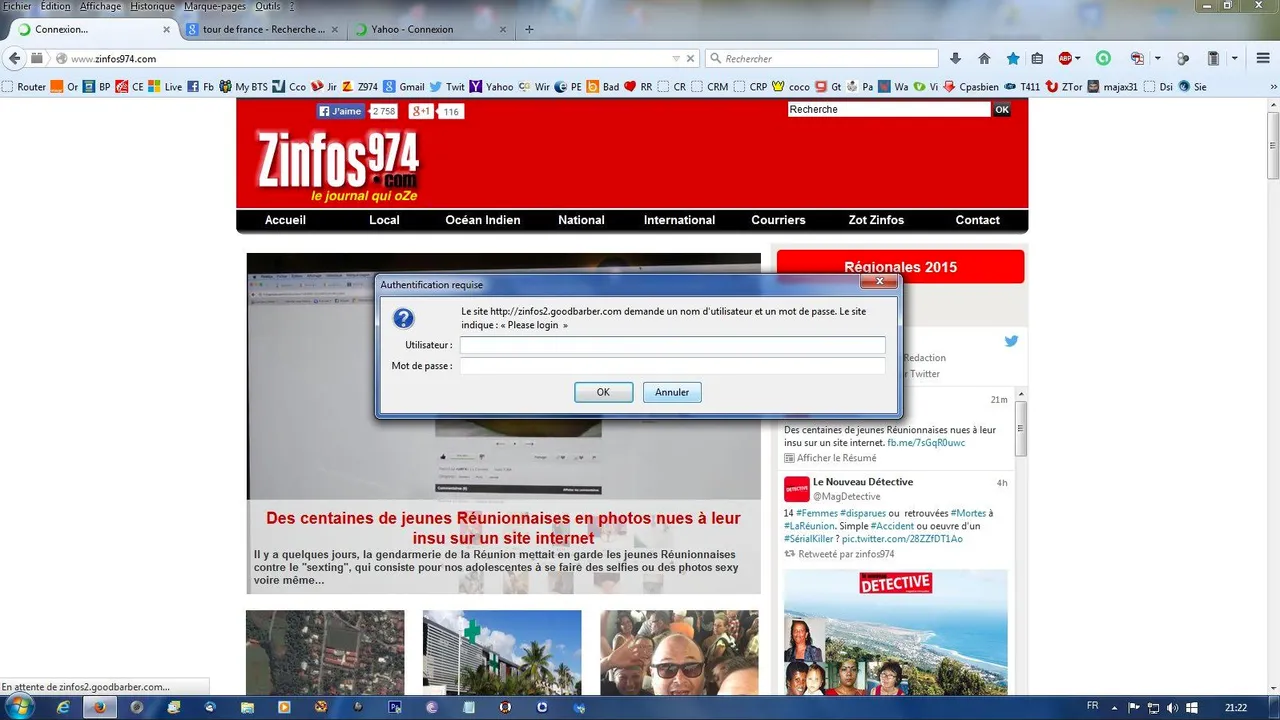Focus the Mot de passe field
Screen dimensions: 1280x720
672,366
